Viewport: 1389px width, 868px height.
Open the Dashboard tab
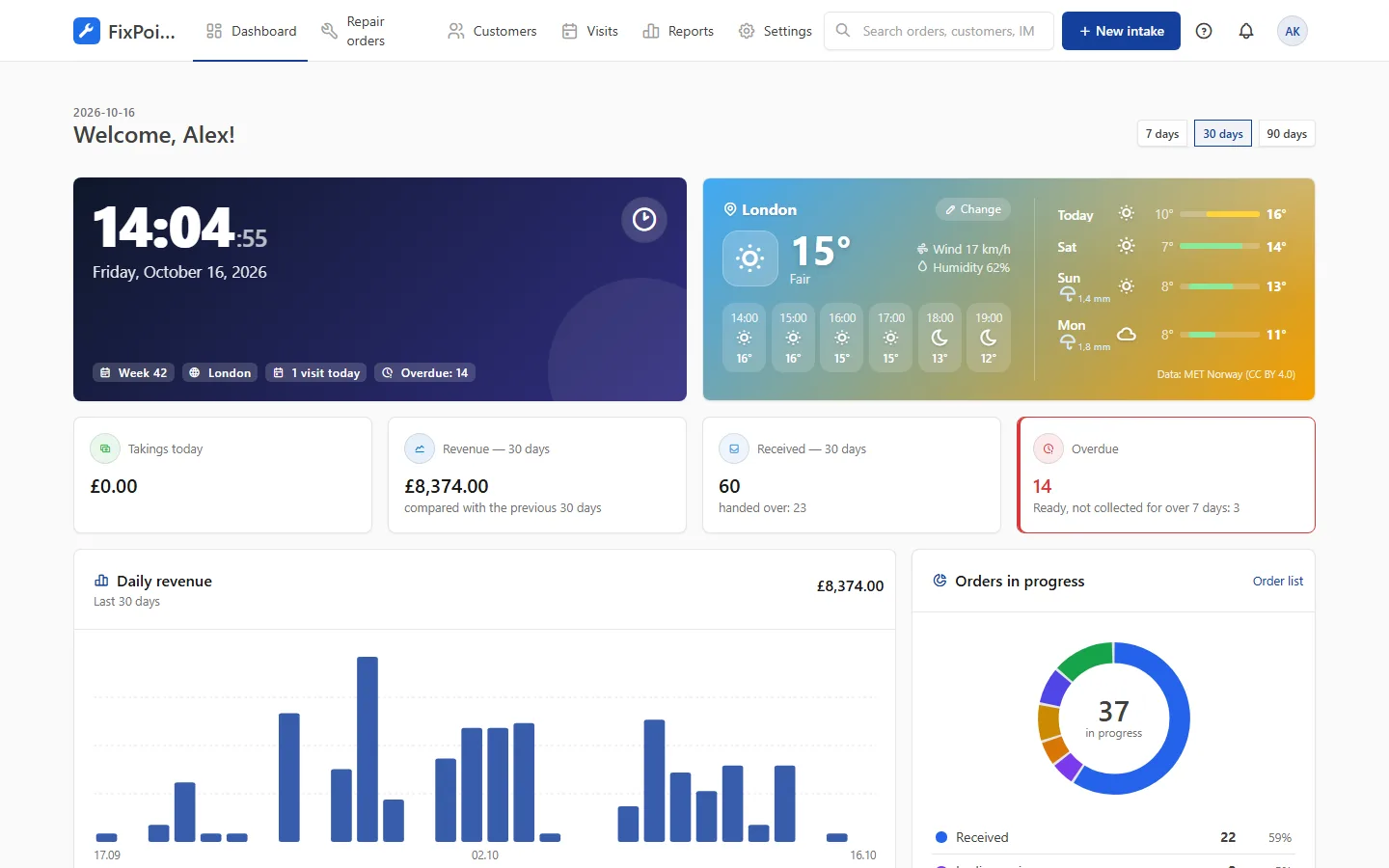251,31
